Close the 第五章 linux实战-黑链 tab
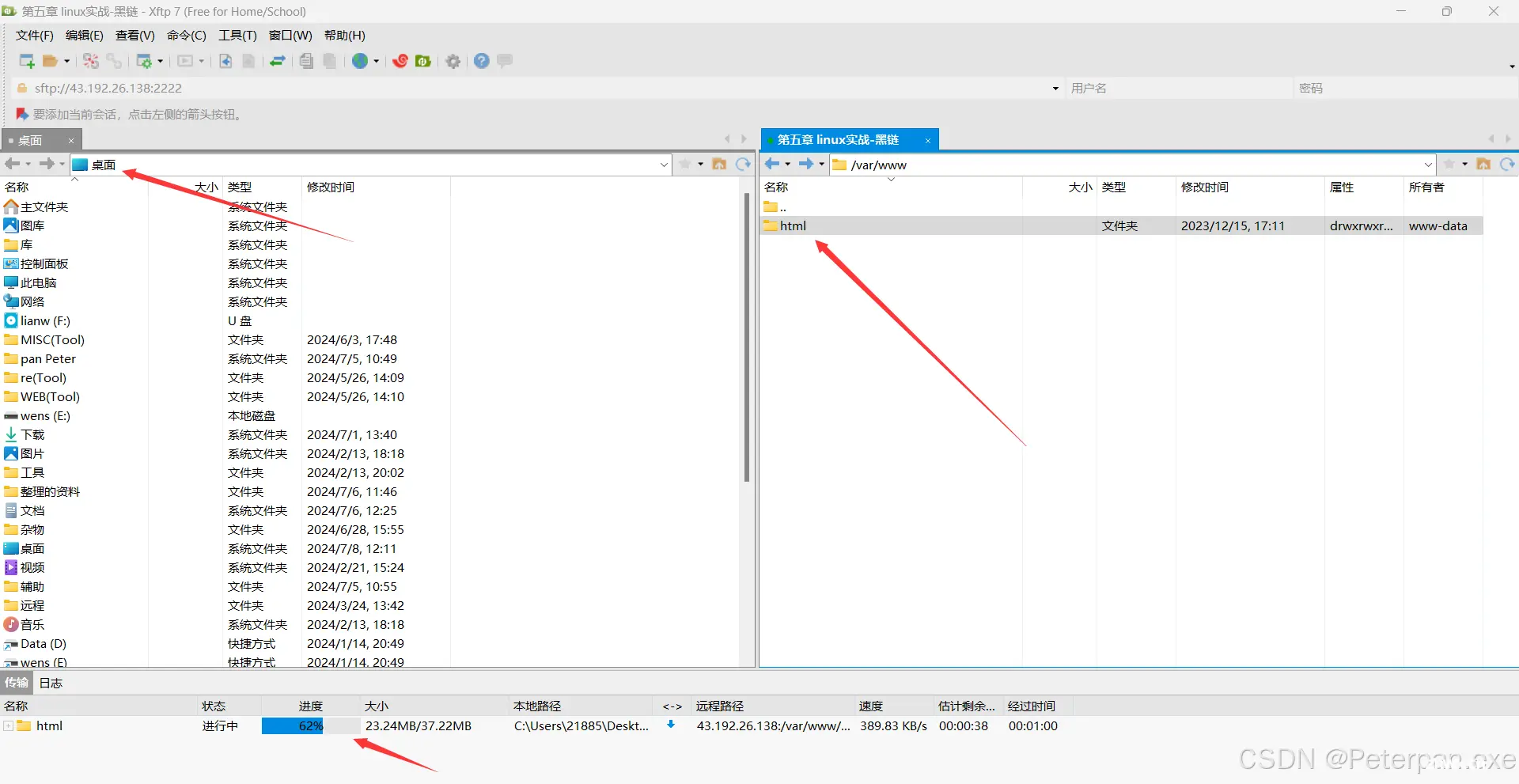The height and width of the screenshot is (784, 1519). coord(927,141)
